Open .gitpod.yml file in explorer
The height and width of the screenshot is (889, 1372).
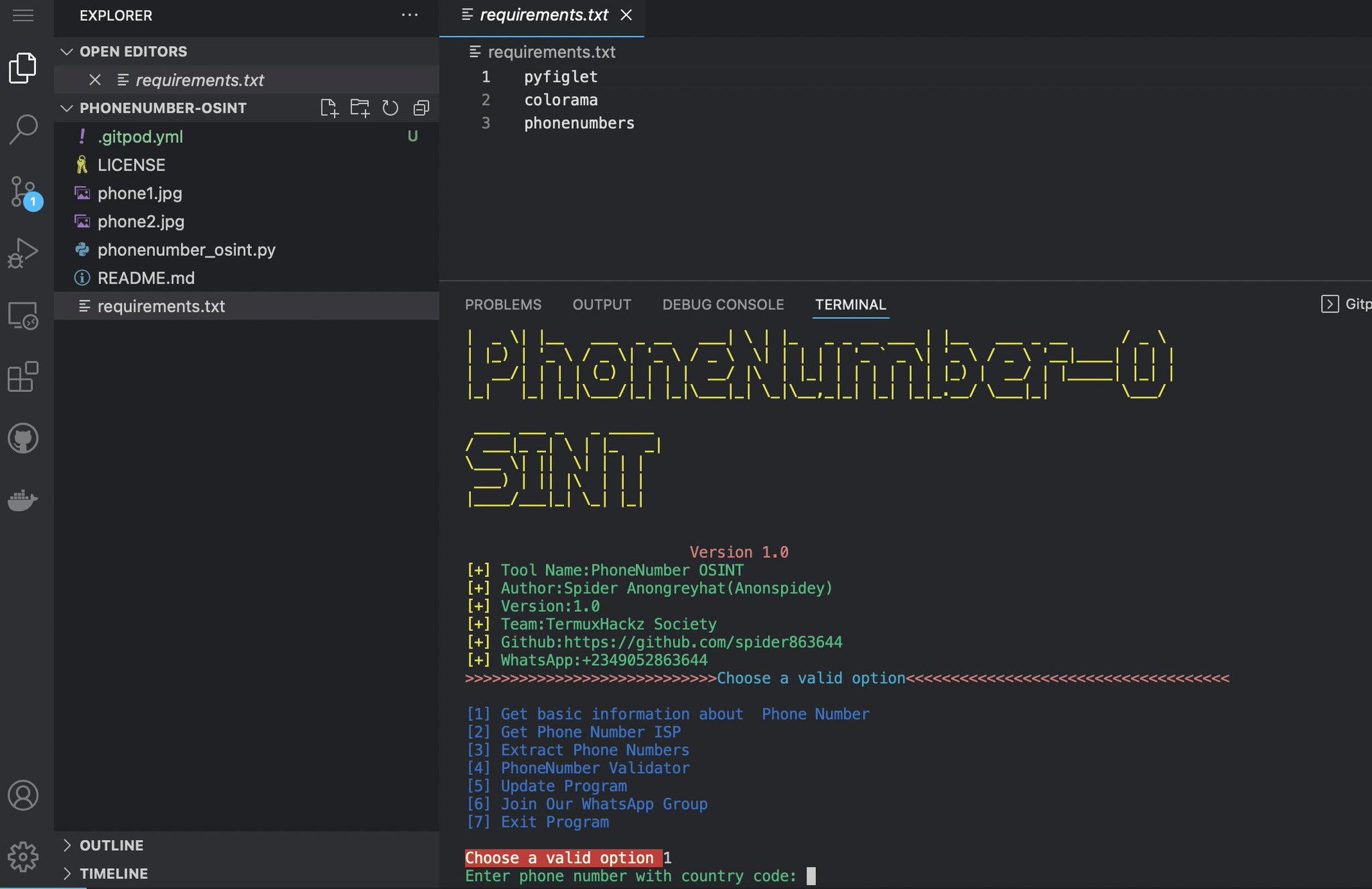tap(247, 137)
